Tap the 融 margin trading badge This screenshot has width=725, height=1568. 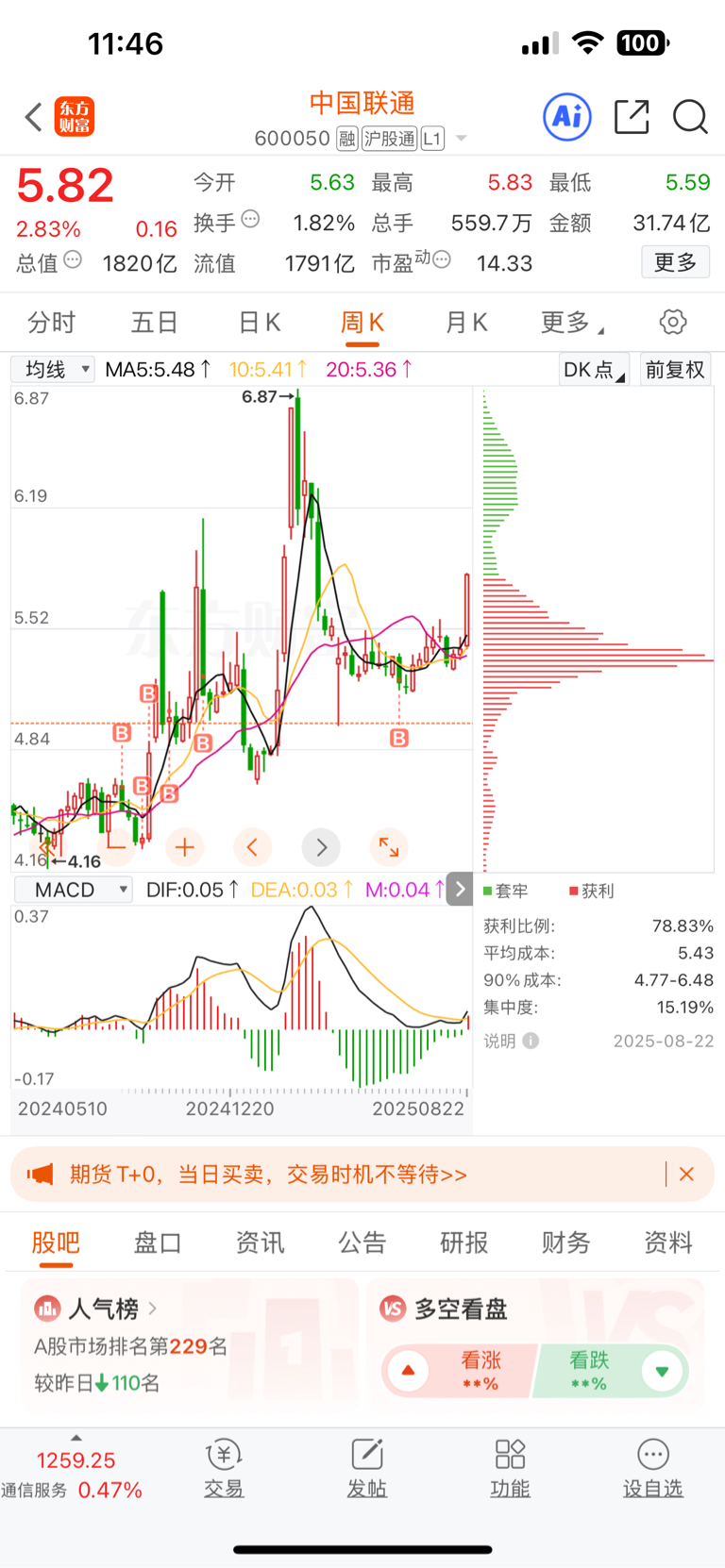[347, 139]
